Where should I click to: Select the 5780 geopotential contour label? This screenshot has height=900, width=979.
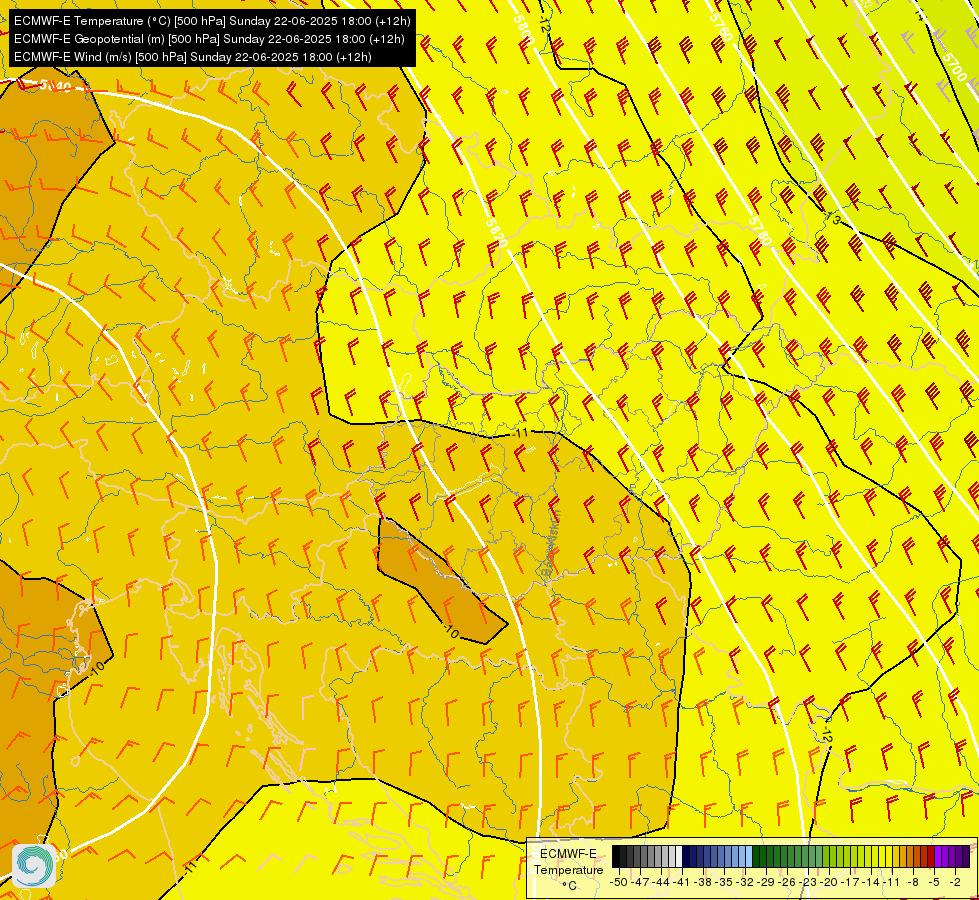tap(760, 231)
